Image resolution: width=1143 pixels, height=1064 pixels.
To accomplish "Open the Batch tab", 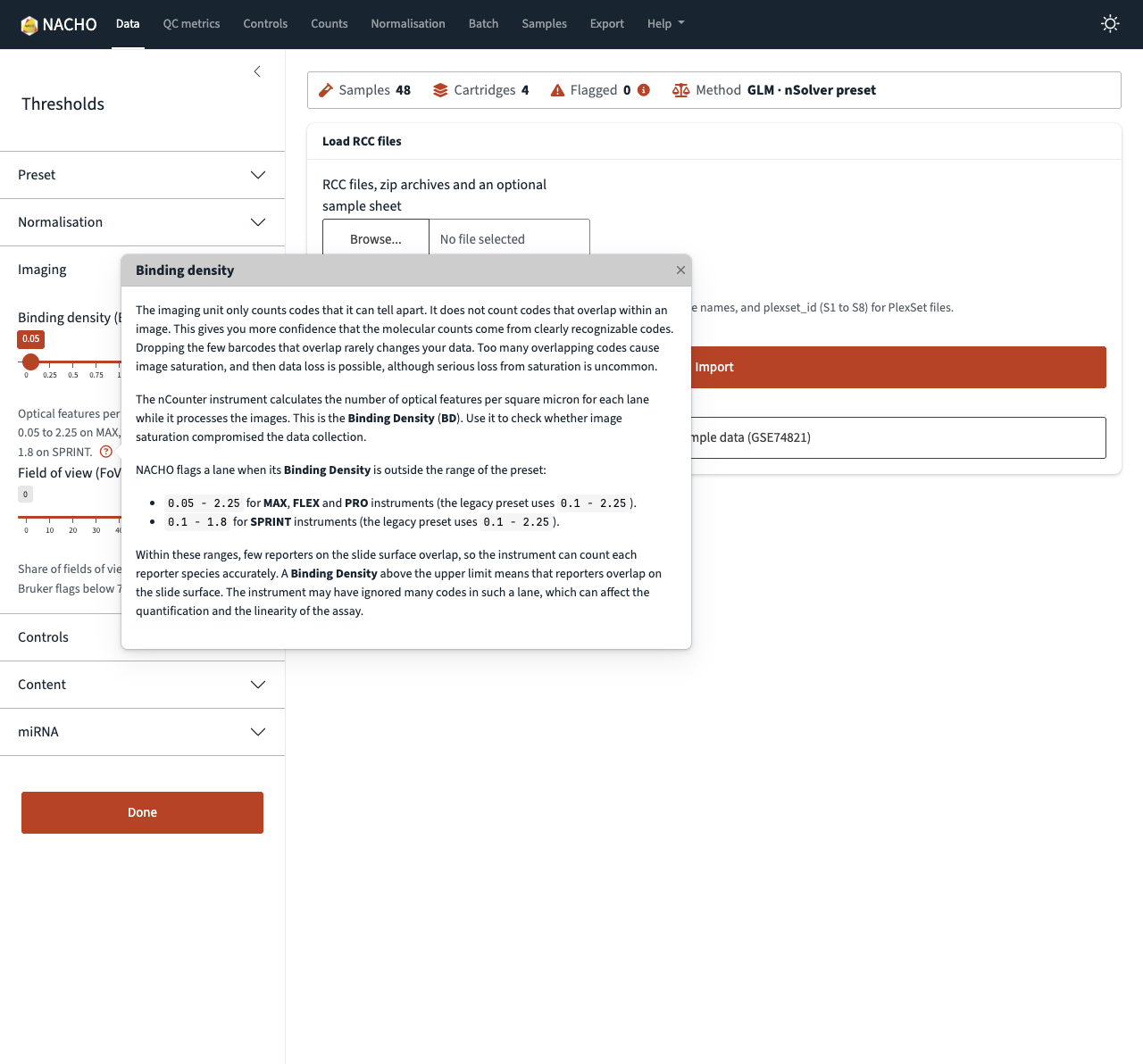I will coord(483,24).
